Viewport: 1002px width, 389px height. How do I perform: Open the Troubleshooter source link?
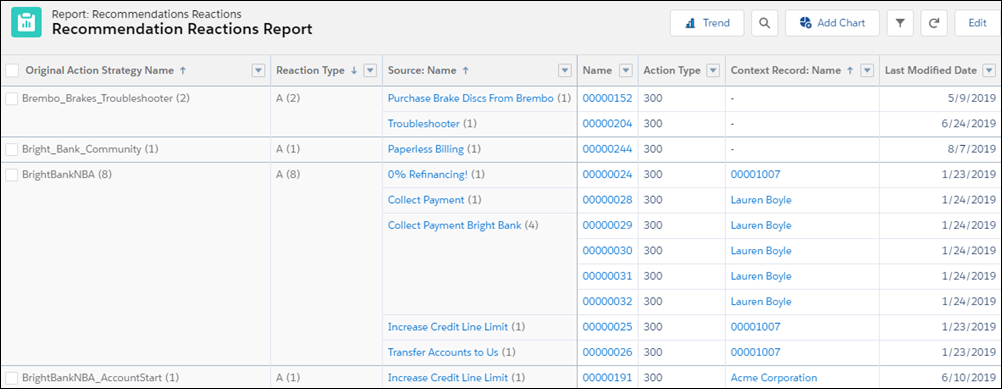424,124
